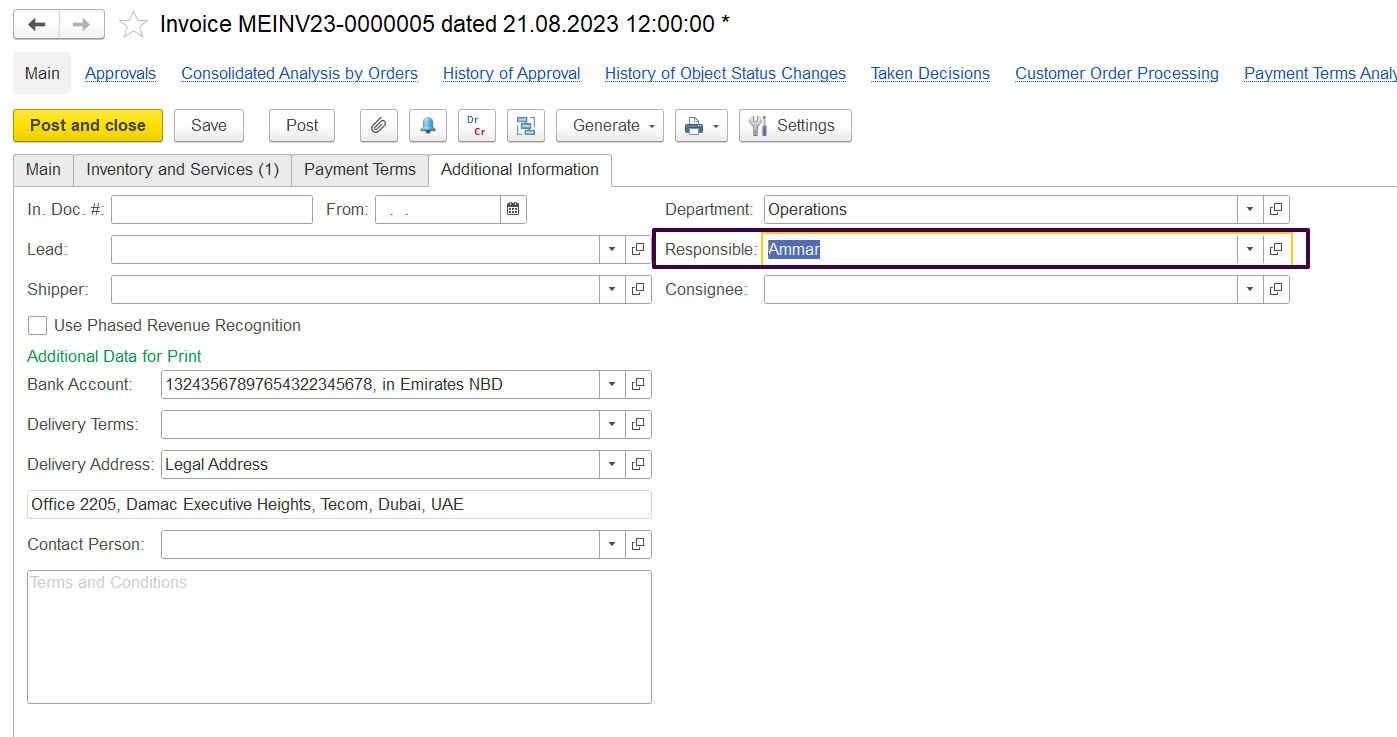Open the Responsible field record icon
The width and height of the screenshot is (1397, 737).
tap(1276, 250)
